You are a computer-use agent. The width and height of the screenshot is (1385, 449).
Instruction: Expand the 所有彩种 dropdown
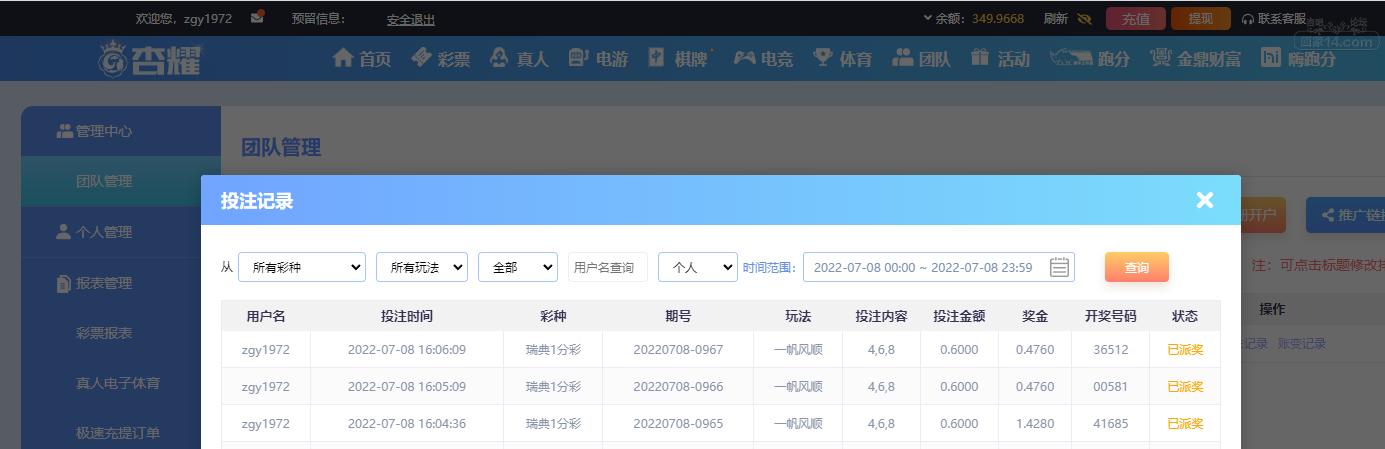coord(302,267)
